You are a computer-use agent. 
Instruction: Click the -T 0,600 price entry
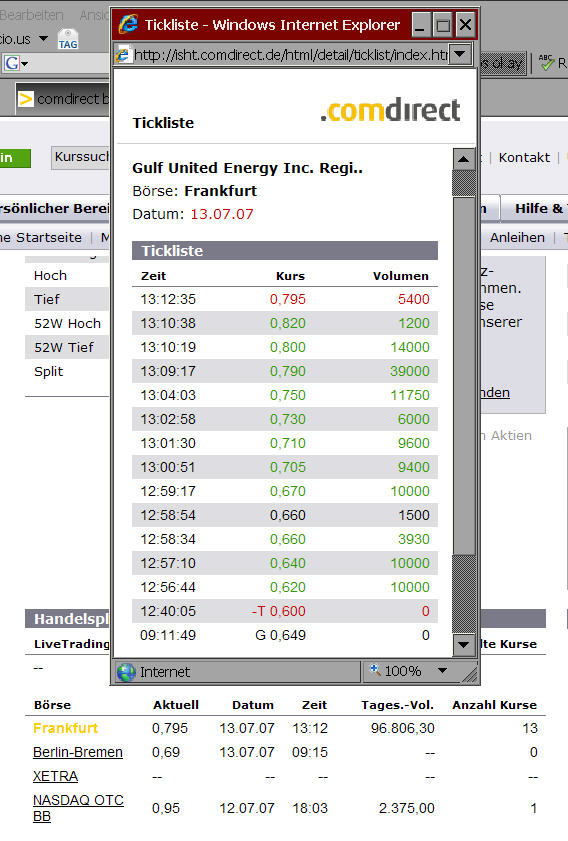pos(278,611)
